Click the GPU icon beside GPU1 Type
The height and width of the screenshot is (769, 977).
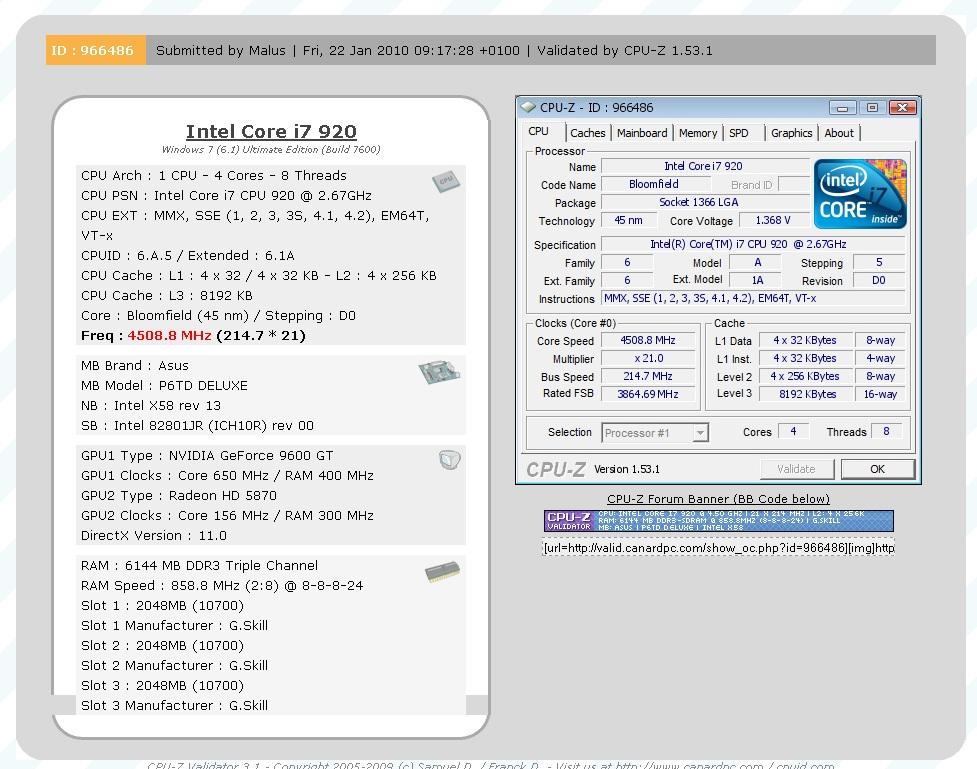tap(449, 460)
